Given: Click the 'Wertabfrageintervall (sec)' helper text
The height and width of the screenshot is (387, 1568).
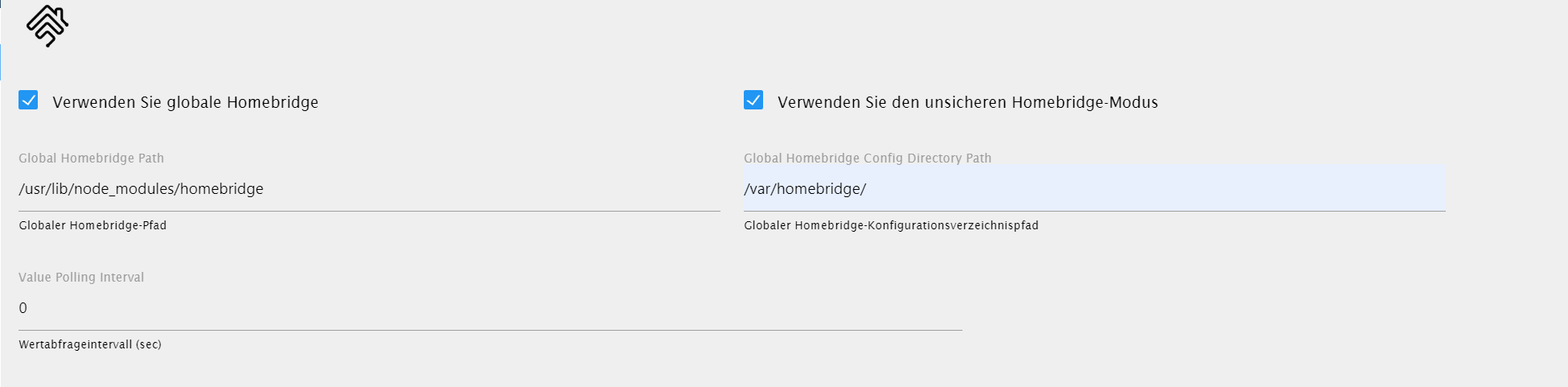Looking at the screenshot, I should [x=90, y=344].
